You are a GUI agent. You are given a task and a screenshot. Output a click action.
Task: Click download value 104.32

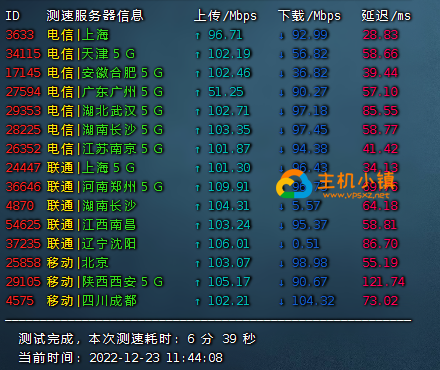313,301
